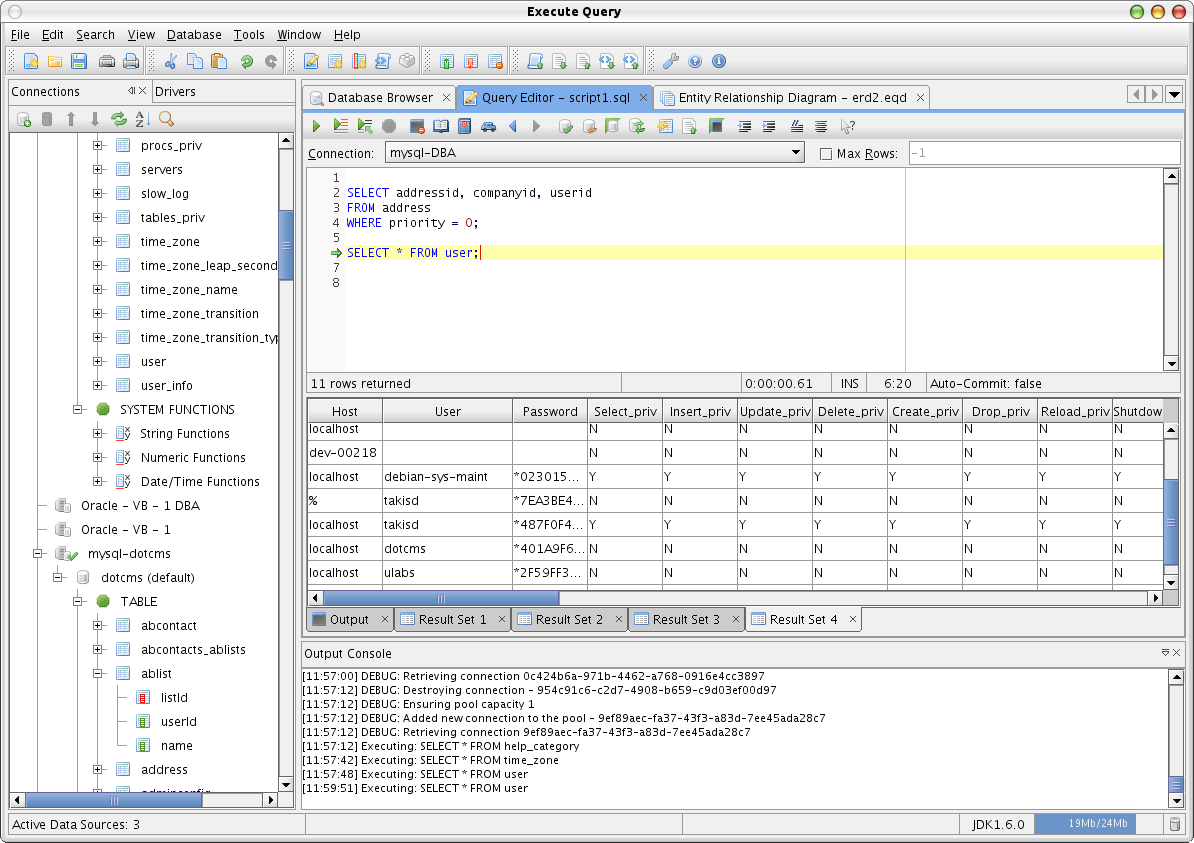Expand the address table node
The image size is (1194, 843).
98,769
